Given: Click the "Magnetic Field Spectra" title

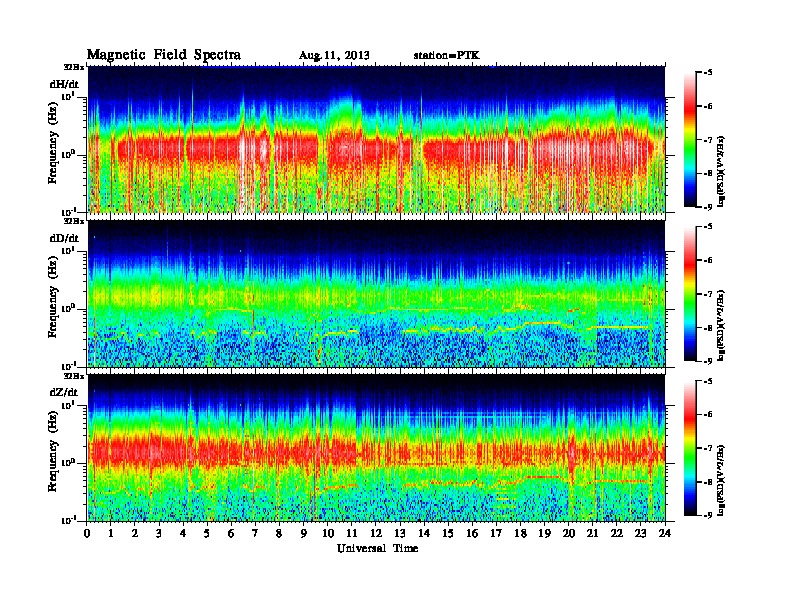Looking at the screenshot, I should 164,55.
